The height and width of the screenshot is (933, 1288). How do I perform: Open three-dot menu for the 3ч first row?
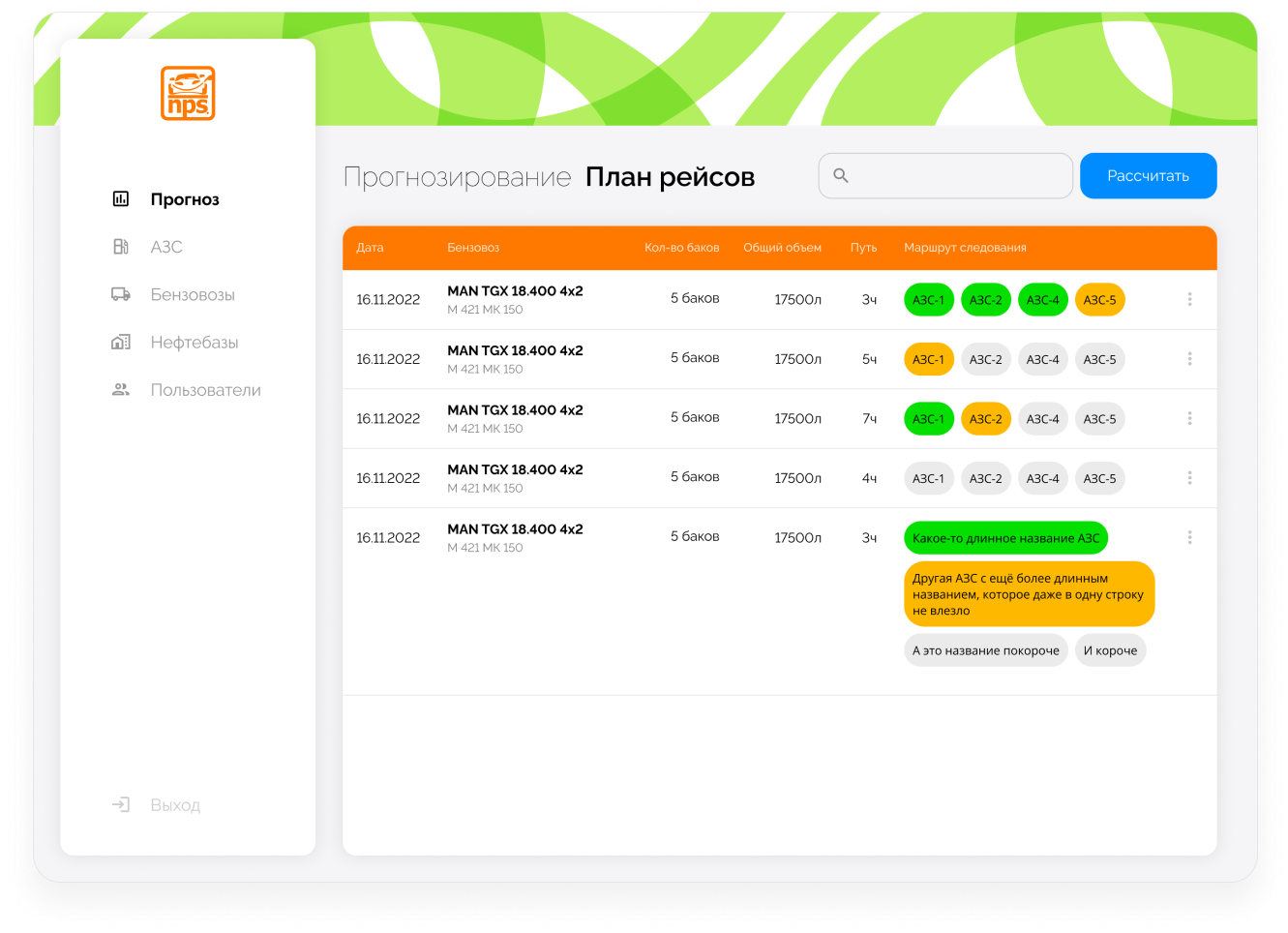[x=1189, y=300]
